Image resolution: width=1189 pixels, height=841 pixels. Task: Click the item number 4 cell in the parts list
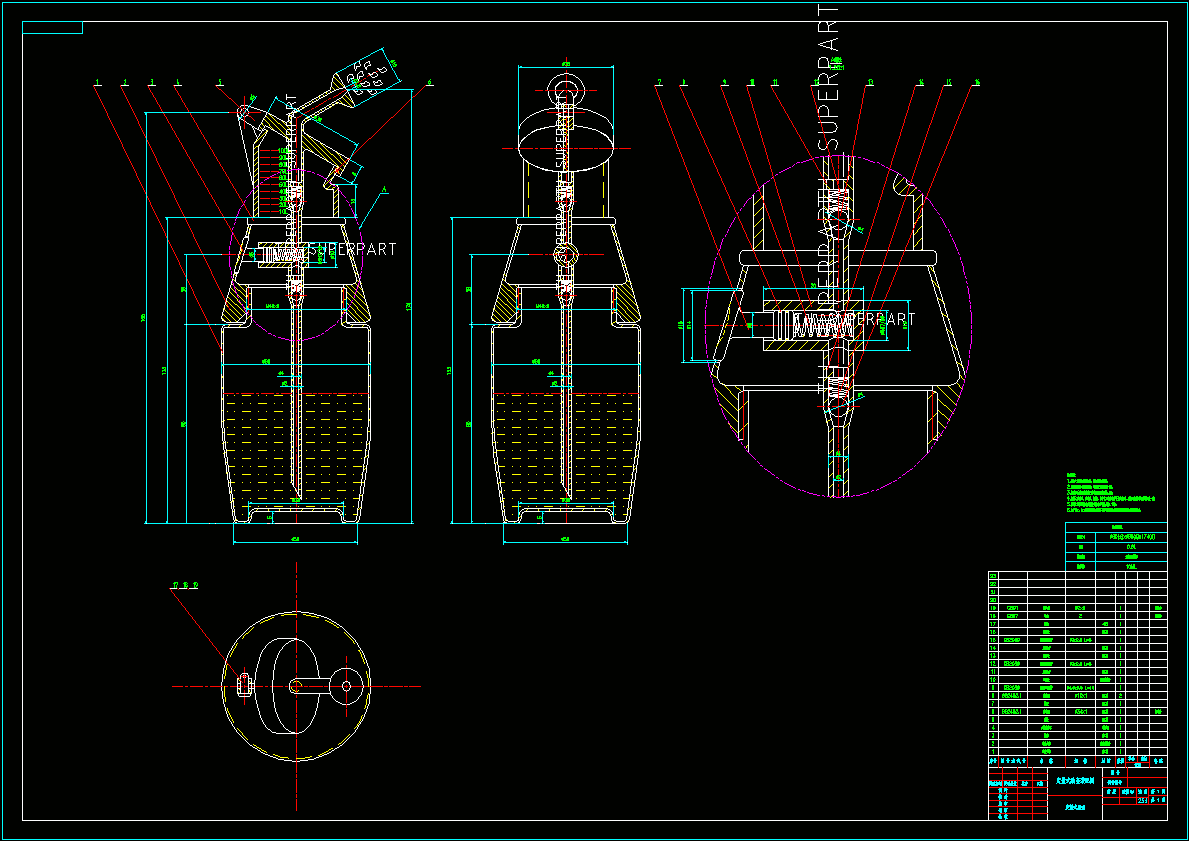pos(993,727)
